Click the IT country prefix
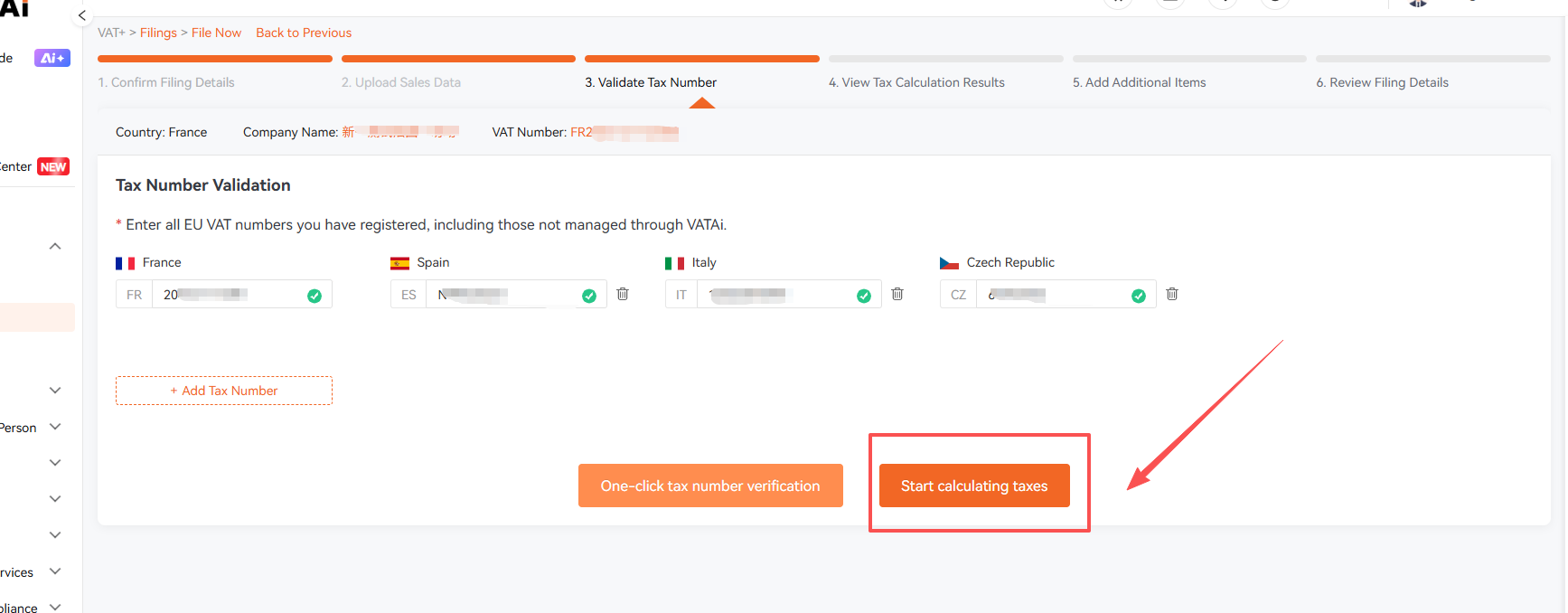The image size is (1568, 613). point(681,295)
